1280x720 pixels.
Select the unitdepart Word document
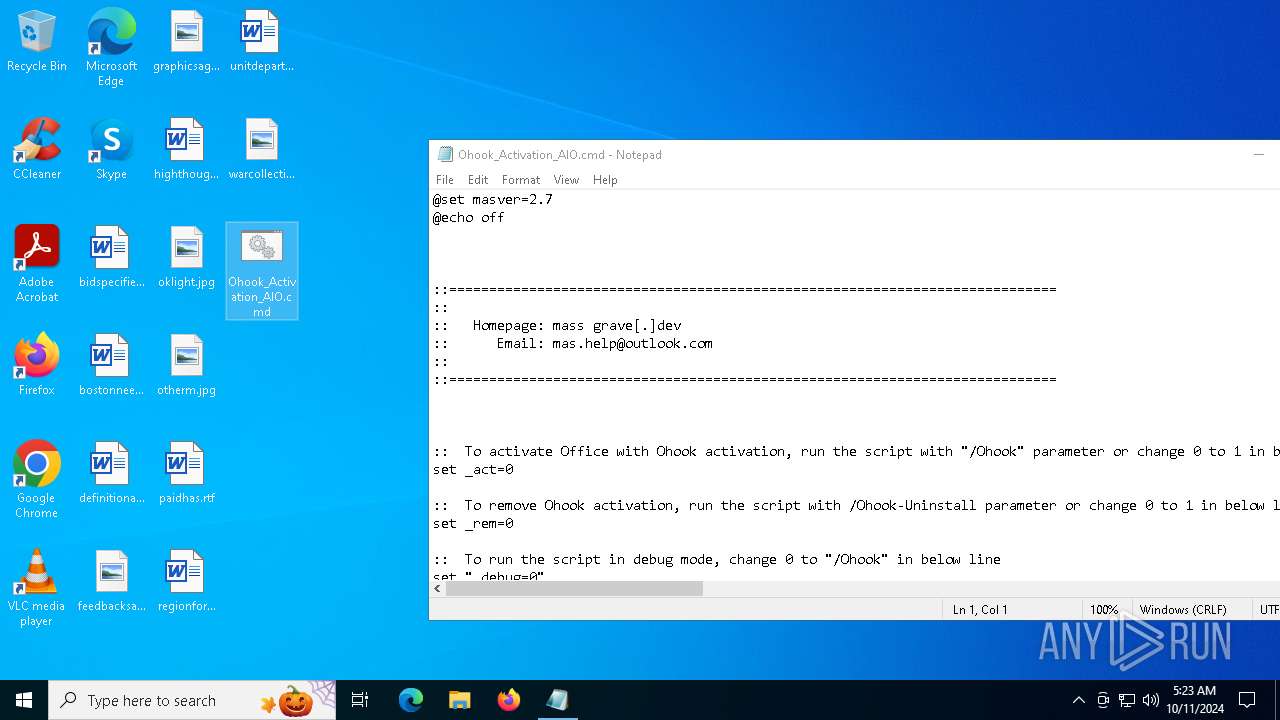tap(261, 42)
